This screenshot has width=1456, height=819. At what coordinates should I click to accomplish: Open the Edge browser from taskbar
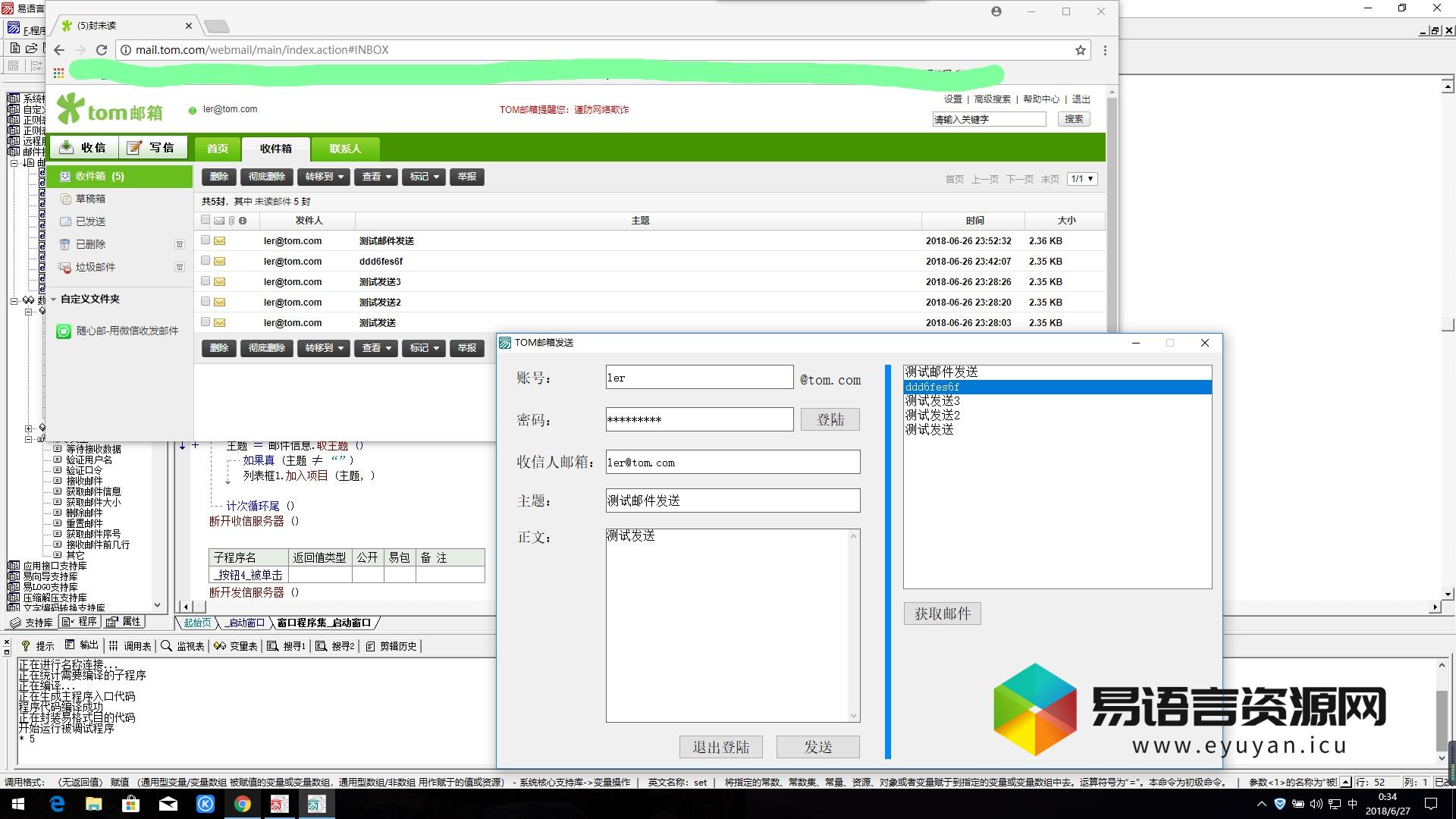(57, 804)
